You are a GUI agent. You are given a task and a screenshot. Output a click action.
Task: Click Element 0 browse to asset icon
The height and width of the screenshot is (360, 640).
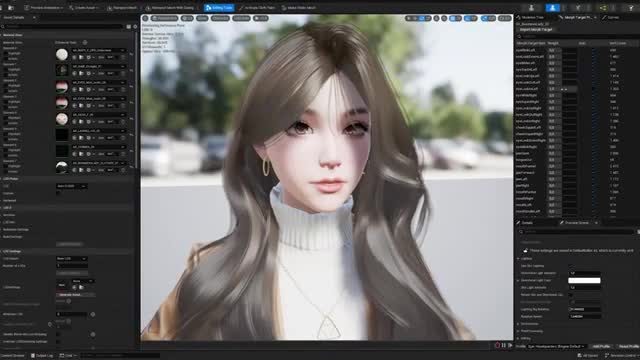point(81,57)
